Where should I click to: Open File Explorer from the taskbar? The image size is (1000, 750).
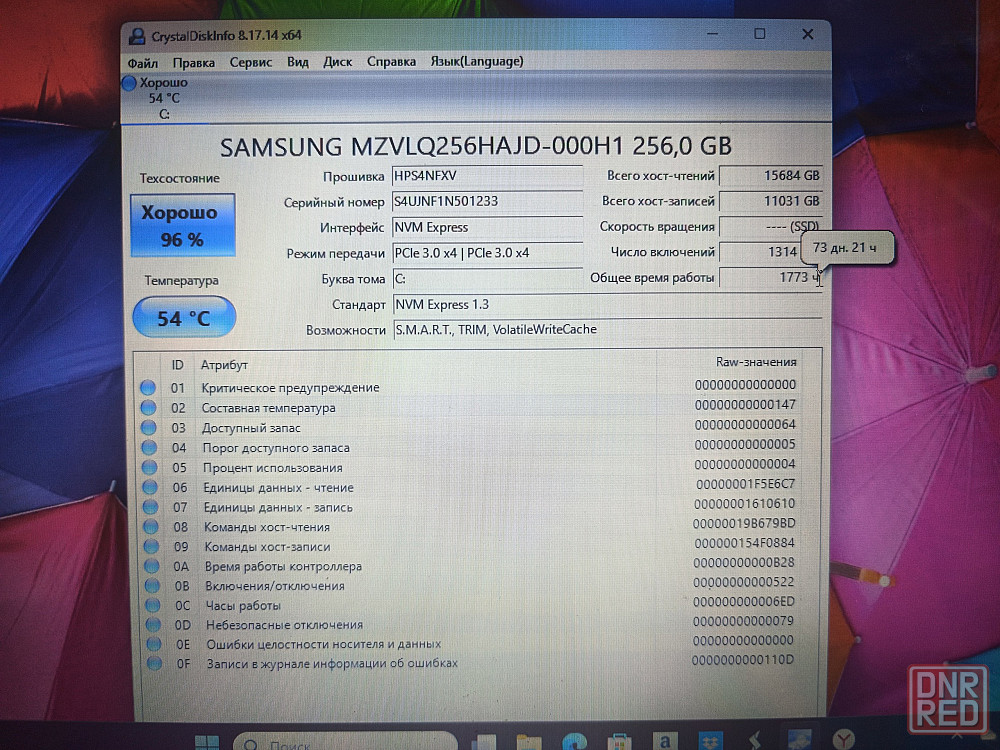[x=529, y=742]
